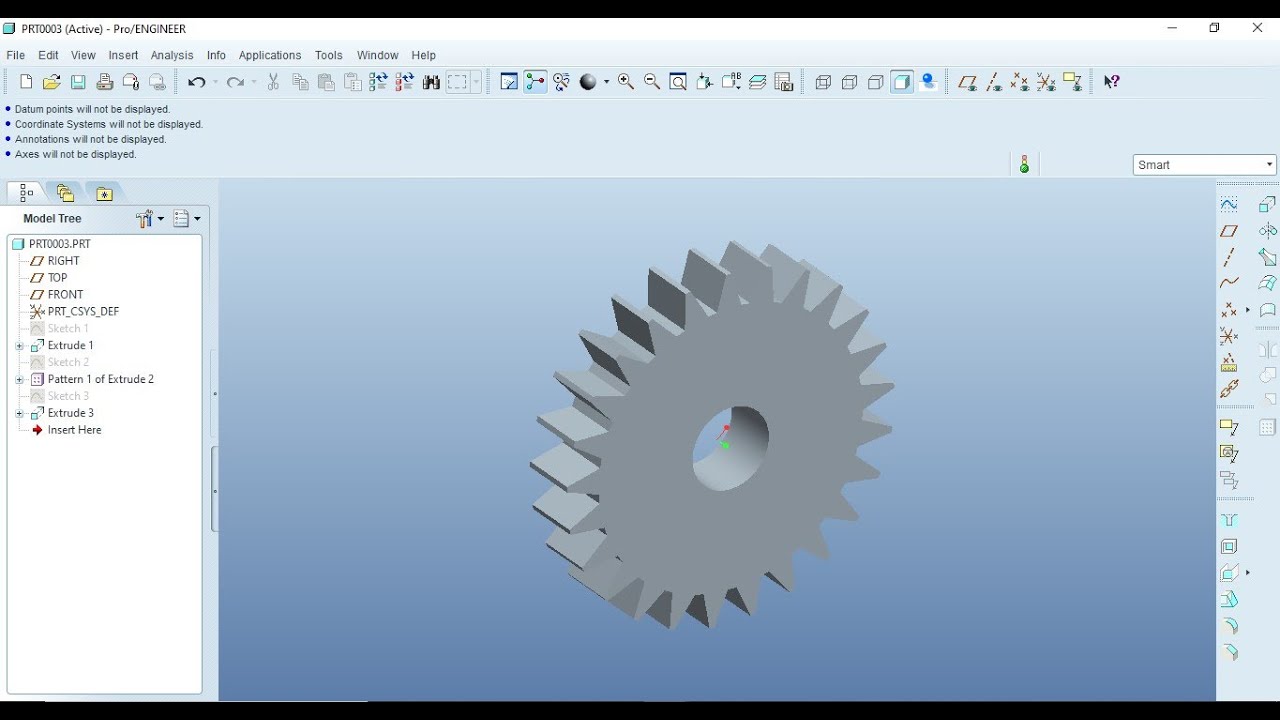This screenshot has height=720, width=1280.
Task: Open the Find tool (binoculars icon)
Action: click(x=431, y=82)
